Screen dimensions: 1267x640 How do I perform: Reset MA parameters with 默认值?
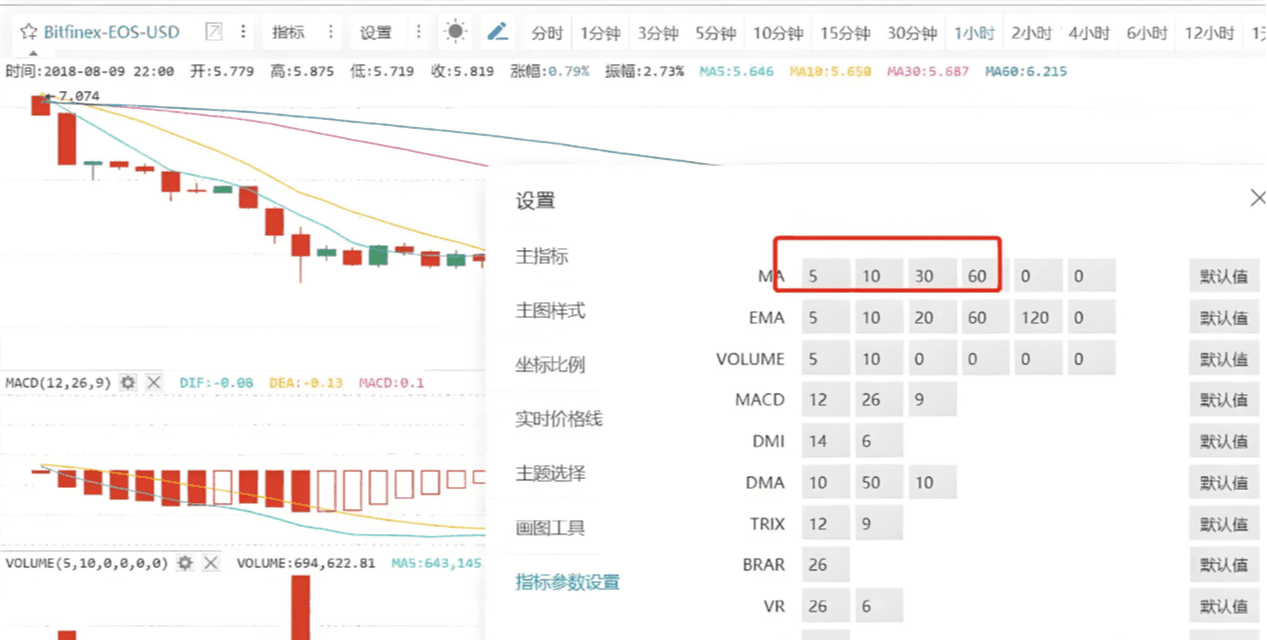point(1224,276)
